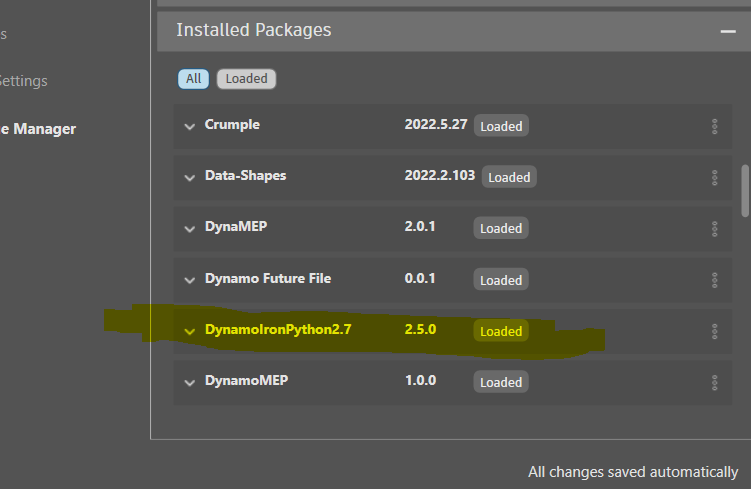Click version 2.0.1 of DynaMEP

click(x=420, y=227)
